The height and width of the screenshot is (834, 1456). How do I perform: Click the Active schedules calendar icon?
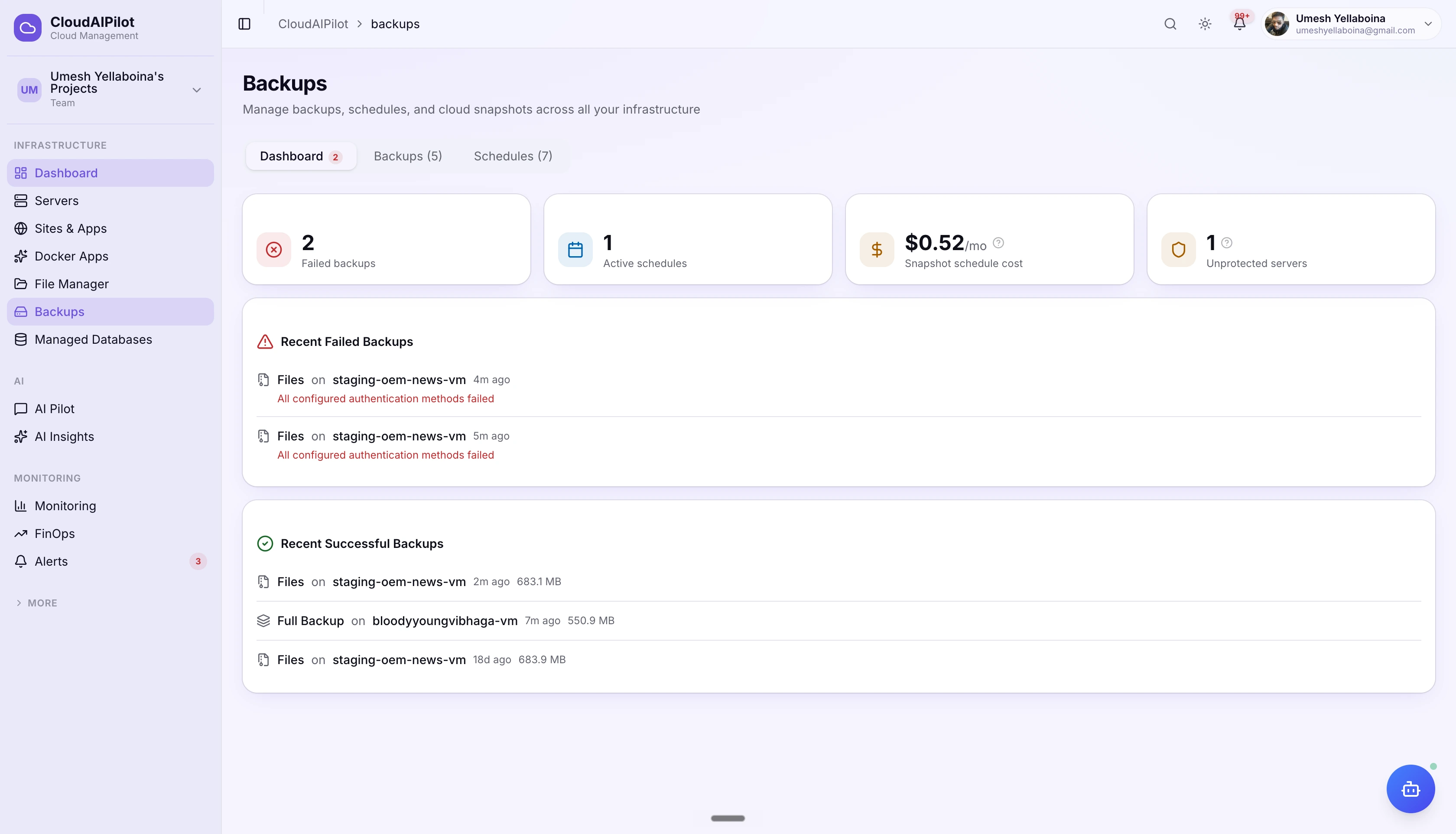coord(575,250)
